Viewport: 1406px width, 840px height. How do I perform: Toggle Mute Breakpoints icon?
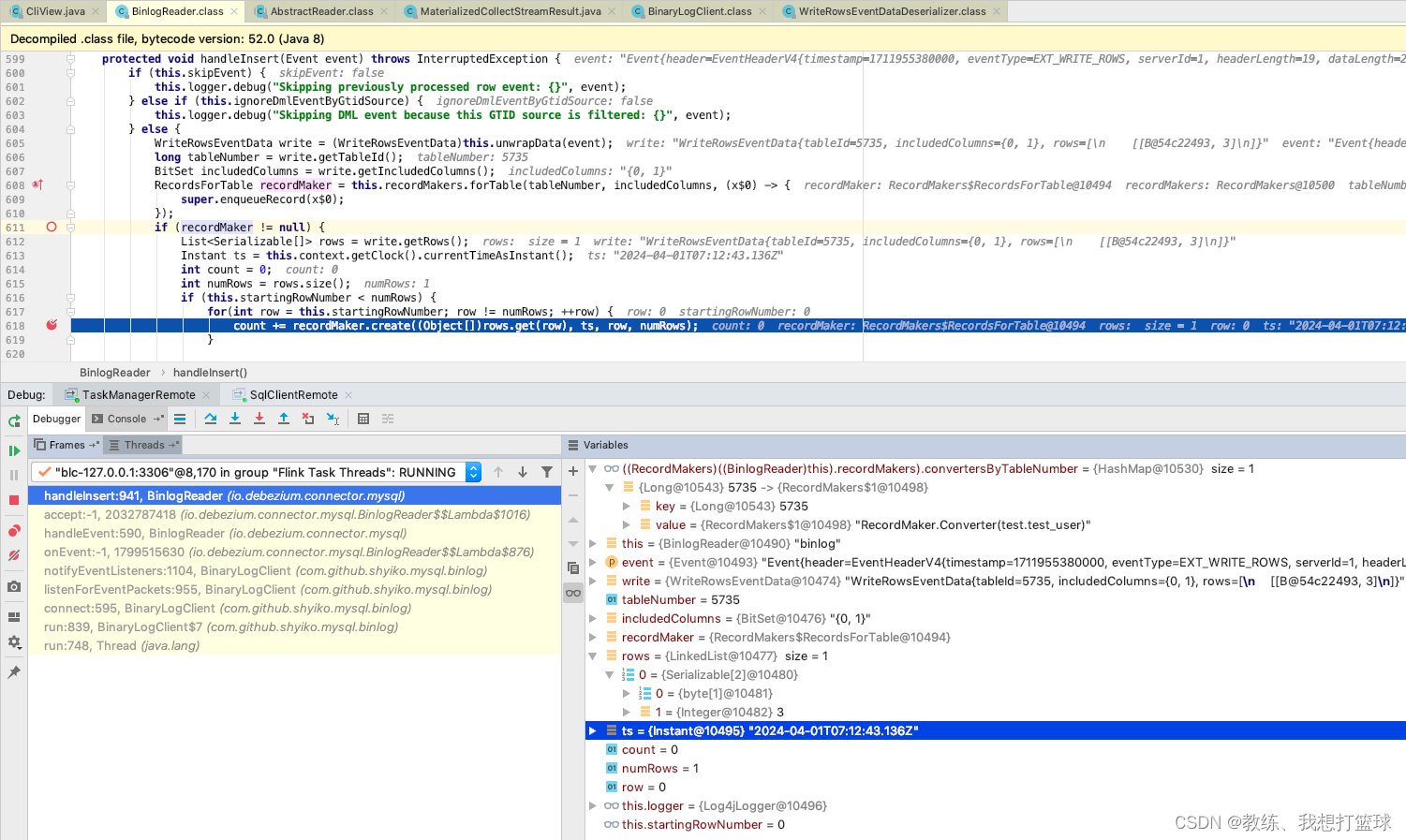(x=14, y=555)
